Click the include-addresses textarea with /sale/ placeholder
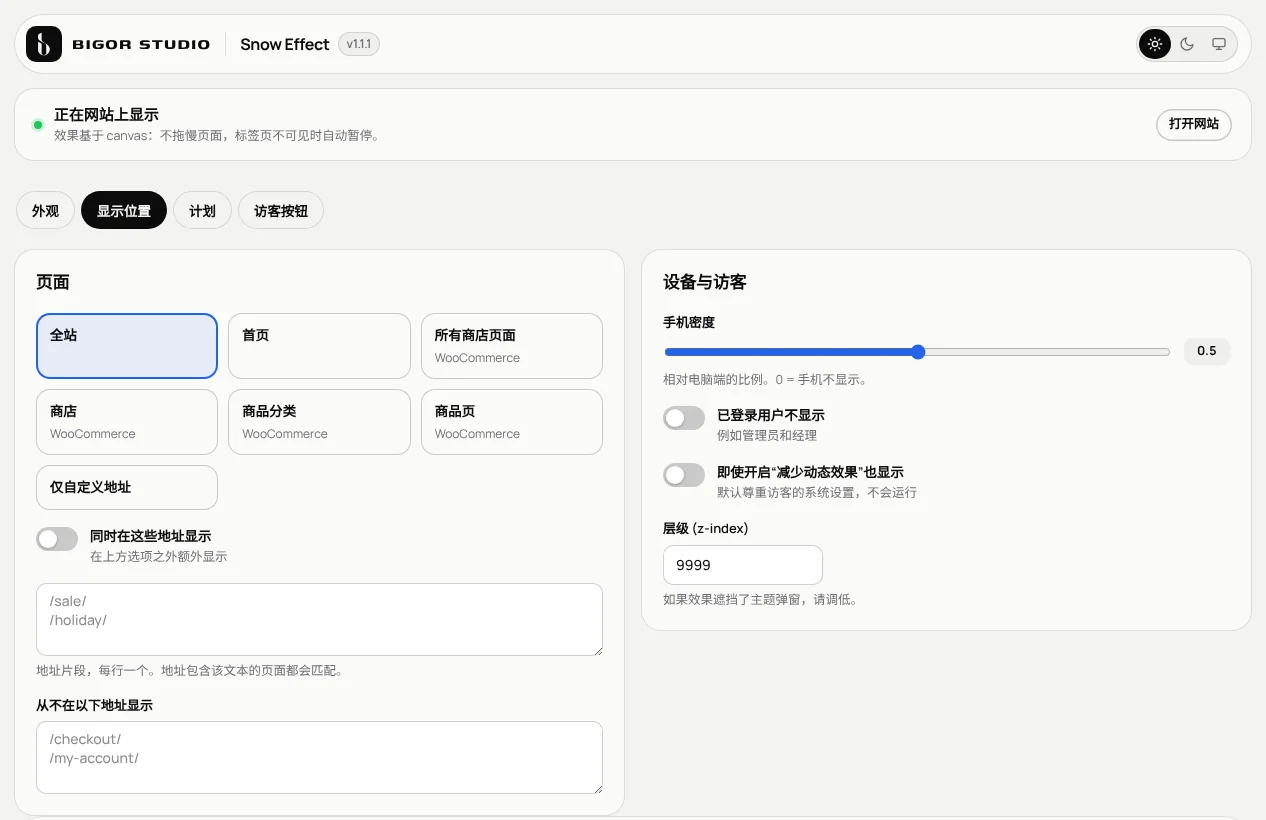 coord(319,619)
